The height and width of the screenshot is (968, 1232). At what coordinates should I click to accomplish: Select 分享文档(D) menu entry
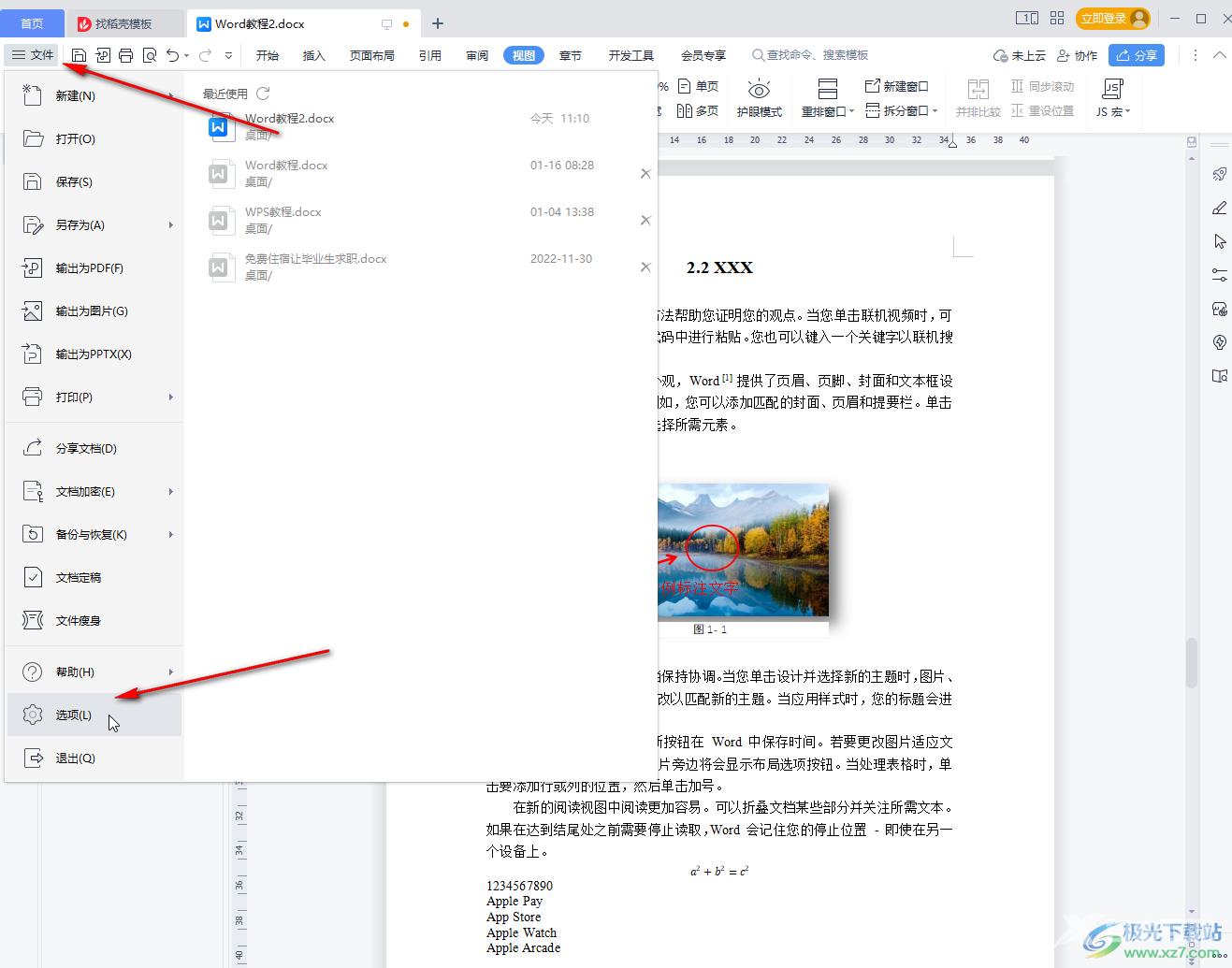point(94,448)
